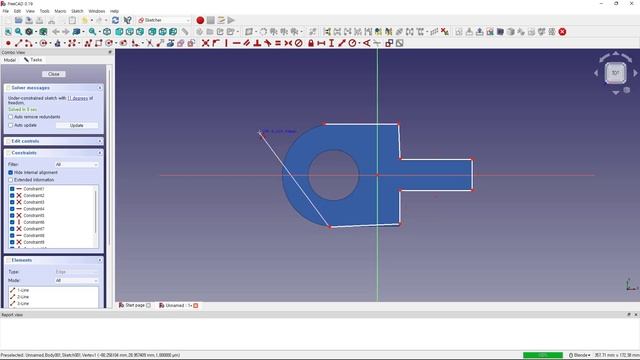Click the navigation cube TOP face
The image size is (640, 360).
[616, 73]
